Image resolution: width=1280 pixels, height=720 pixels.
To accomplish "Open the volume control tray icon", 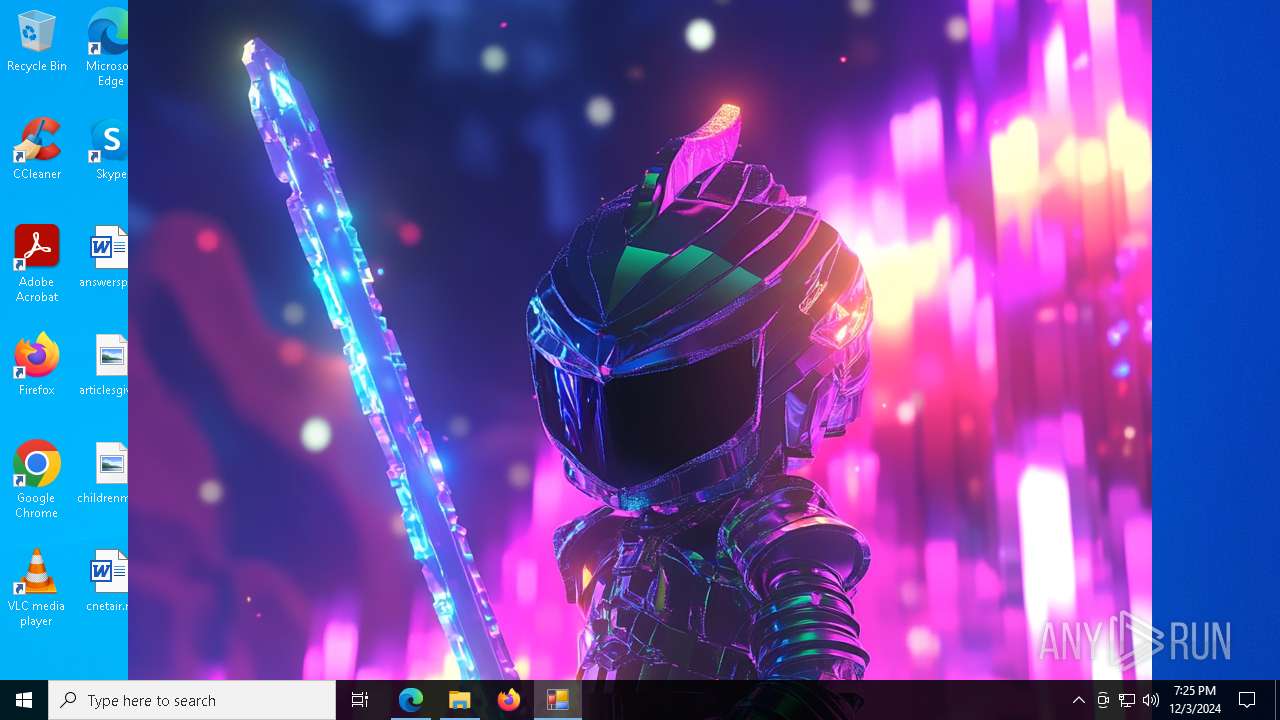I will pos(1150,700).
